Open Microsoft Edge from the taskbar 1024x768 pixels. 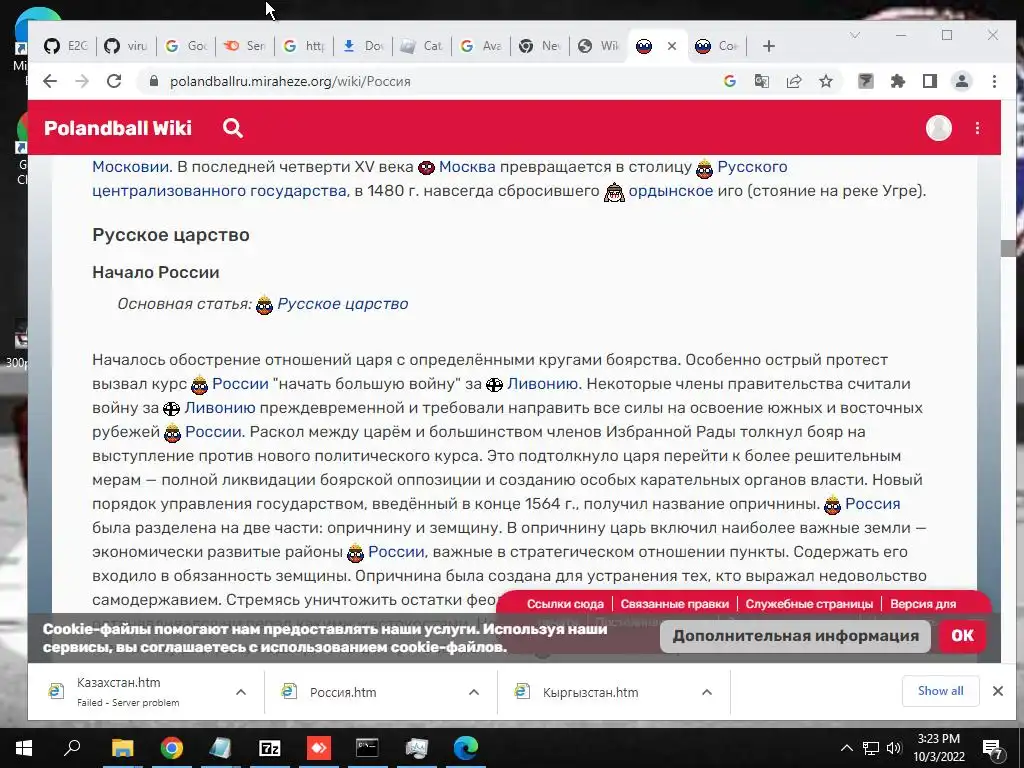[x=466, y=748]
